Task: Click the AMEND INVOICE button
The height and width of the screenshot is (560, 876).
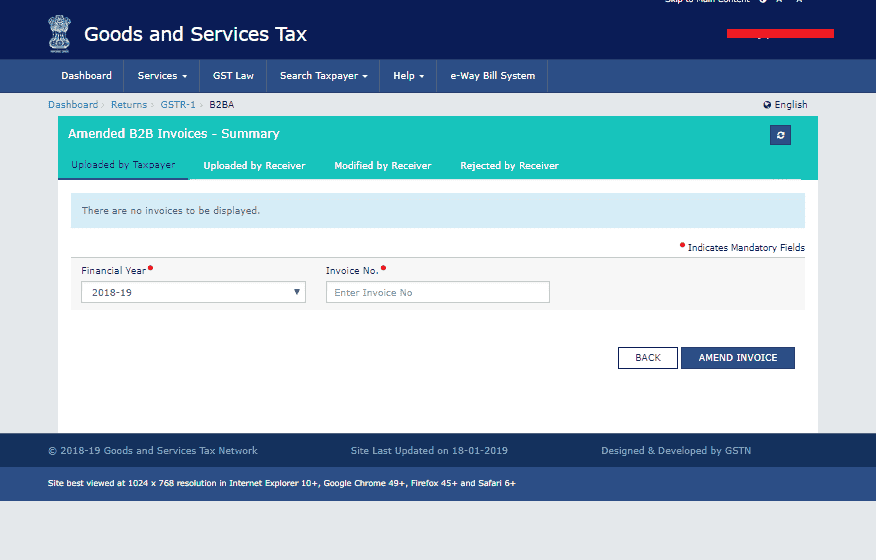Action: [x=737, y=358]
